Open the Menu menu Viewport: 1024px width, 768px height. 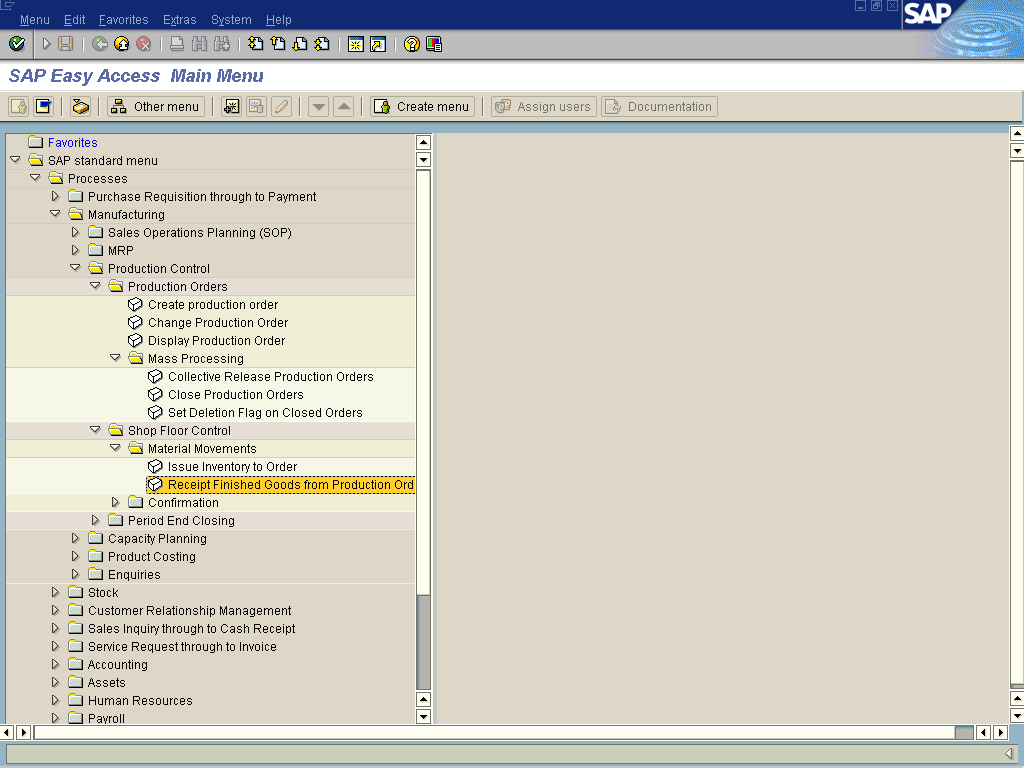[35, 20]
